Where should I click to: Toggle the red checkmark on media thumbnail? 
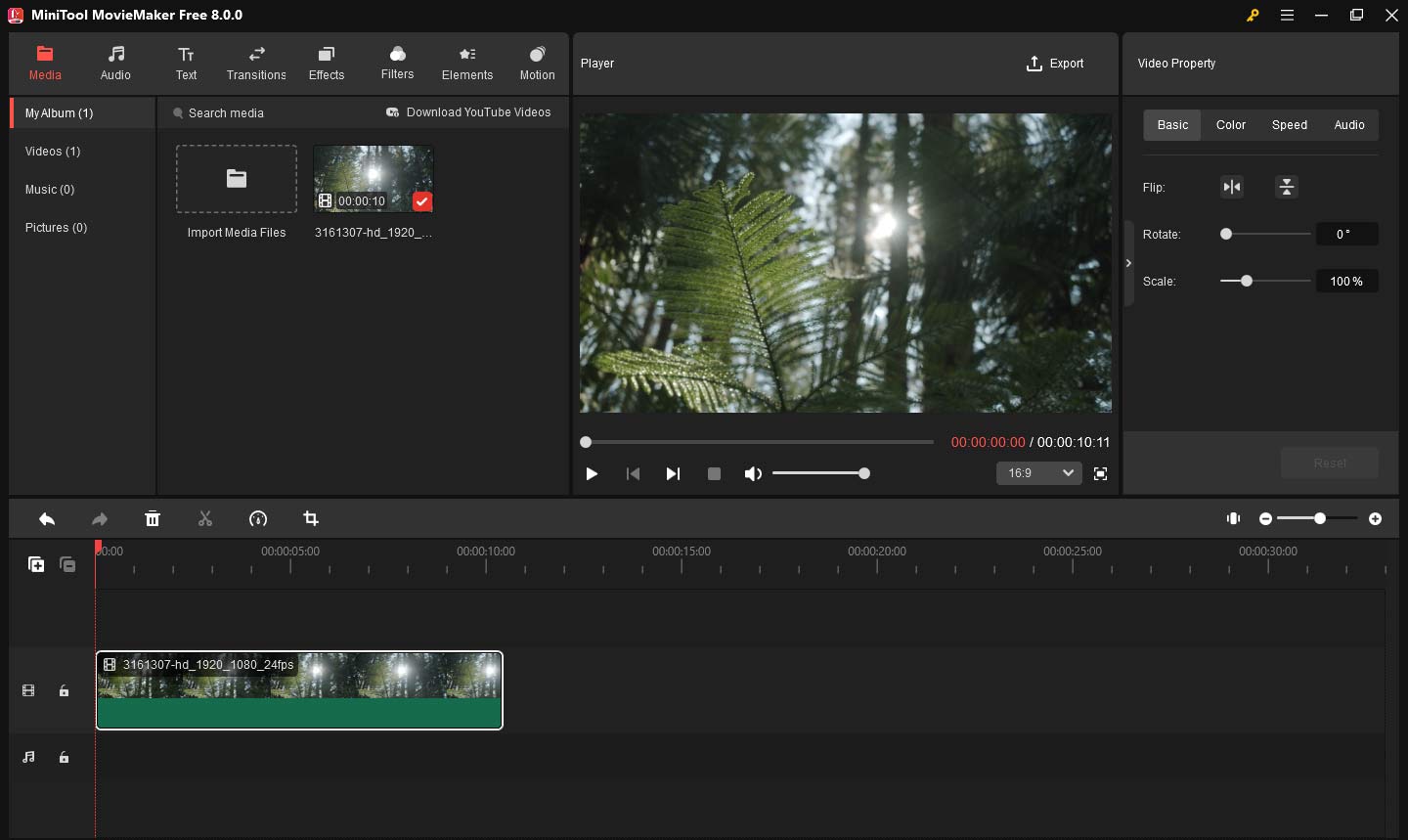(421, 201)
